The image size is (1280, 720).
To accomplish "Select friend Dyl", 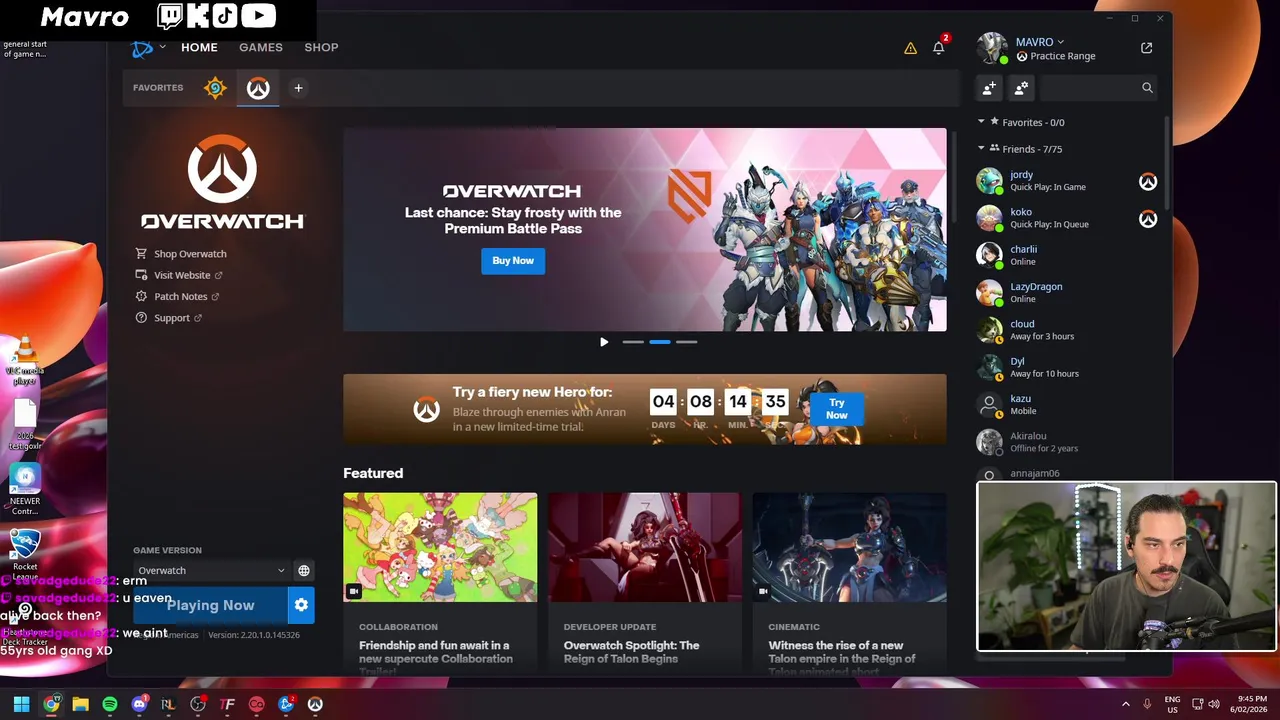I will [1066, 367].
